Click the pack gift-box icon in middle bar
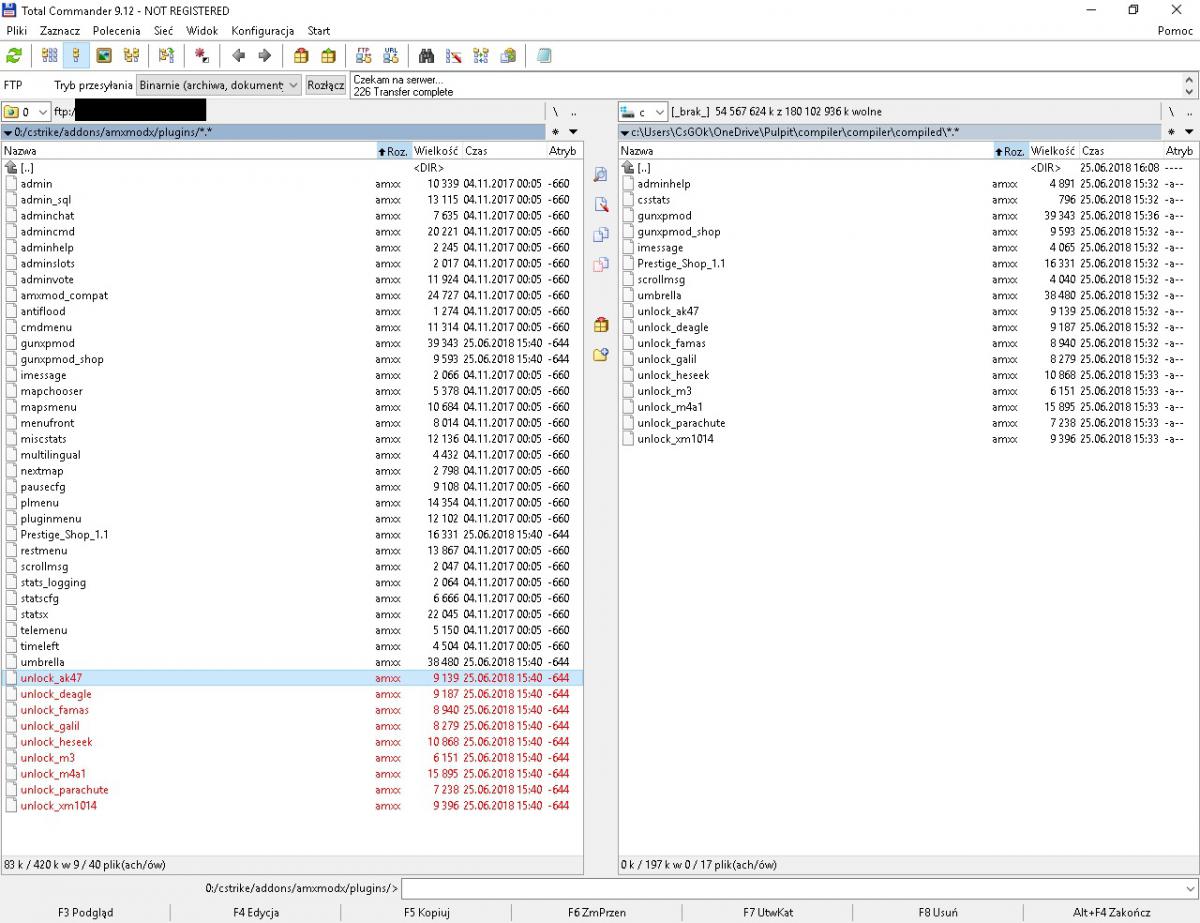1200x923 pixels. click(600, 325)
